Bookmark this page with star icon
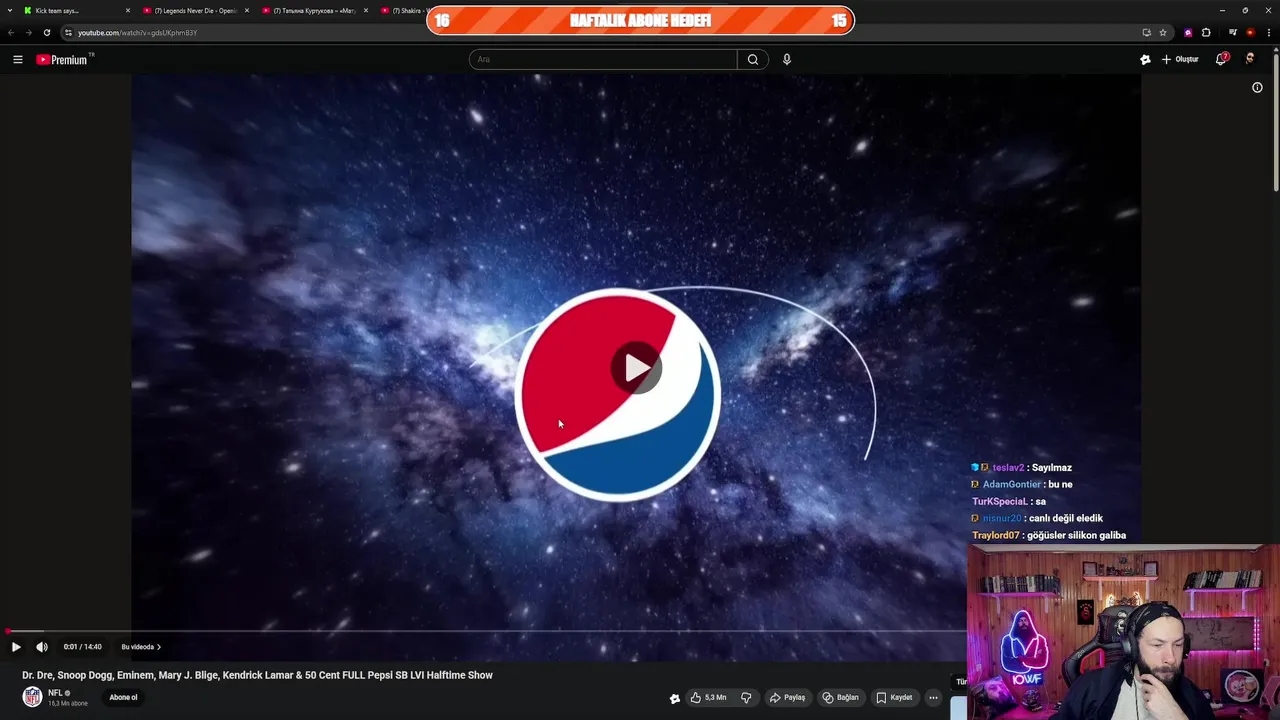The height and width of the screenshot is (720, 1280). (x=1163, y=32)
